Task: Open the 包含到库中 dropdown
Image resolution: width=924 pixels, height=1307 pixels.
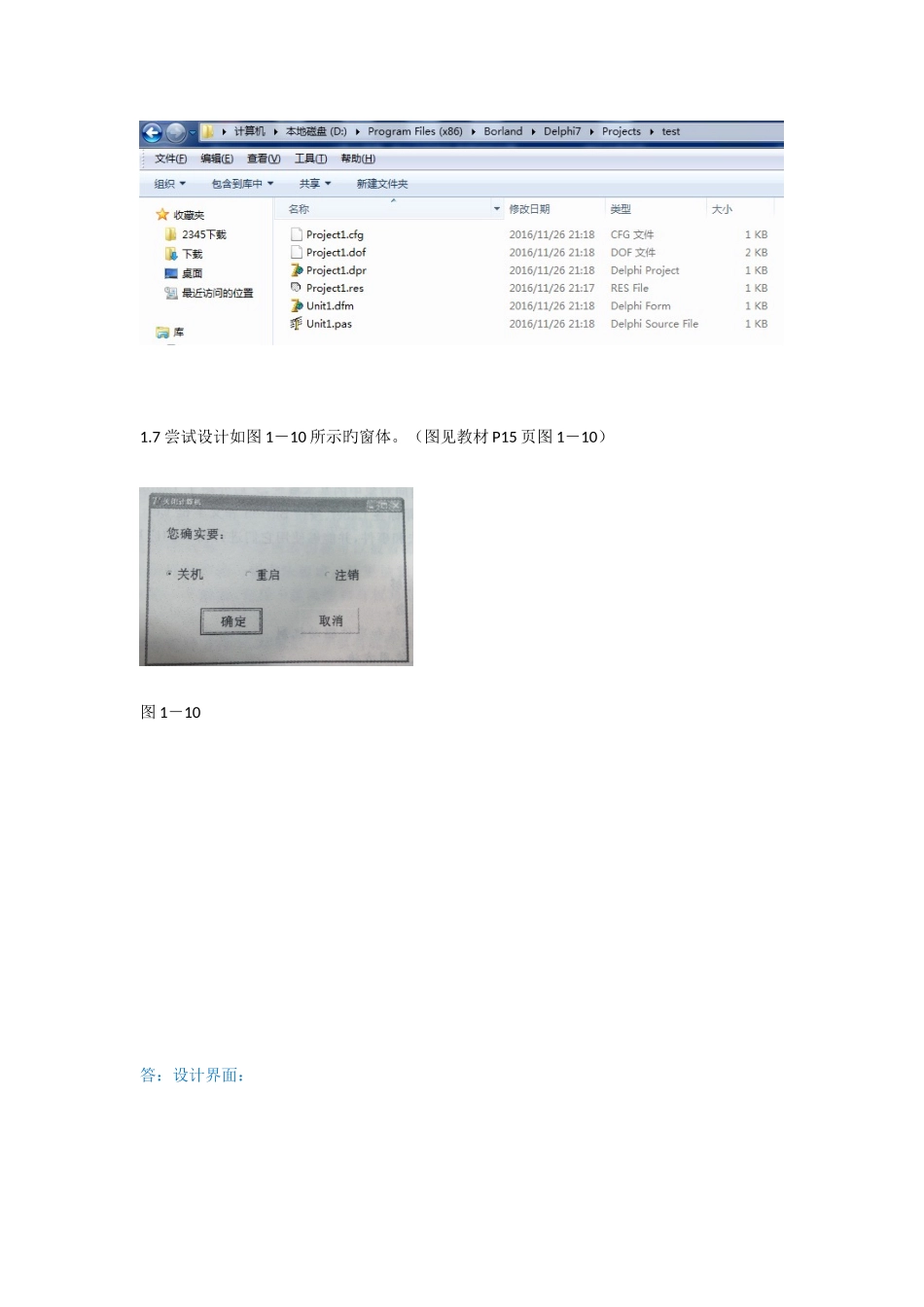Action: [x=243, y=184]
